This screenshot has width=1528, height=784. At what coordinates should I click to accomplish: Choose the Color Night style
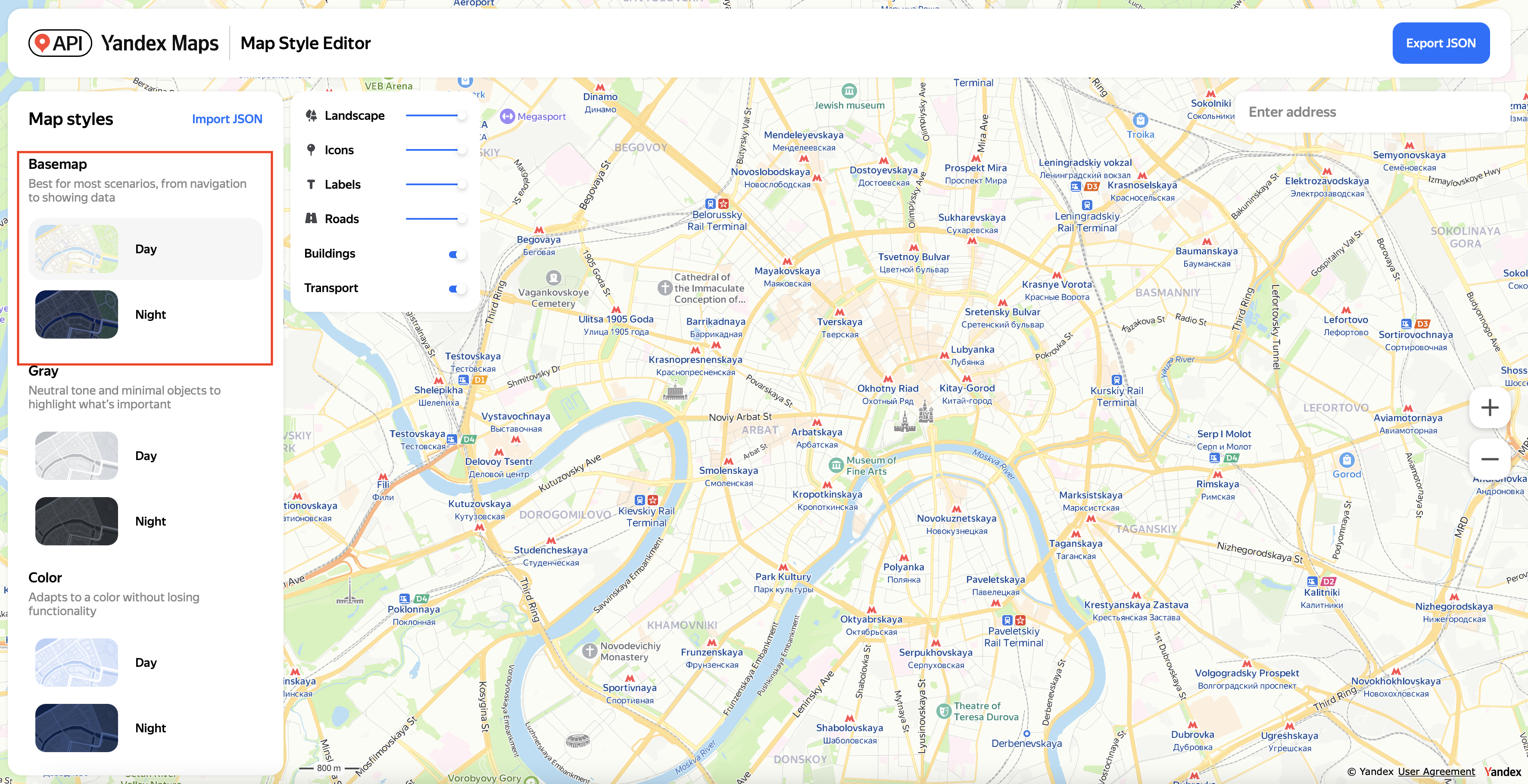(145, 728)
